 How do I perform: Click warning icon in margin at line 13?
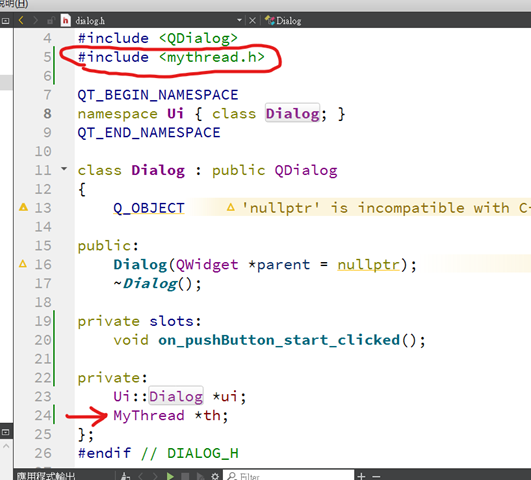point(23,207)
